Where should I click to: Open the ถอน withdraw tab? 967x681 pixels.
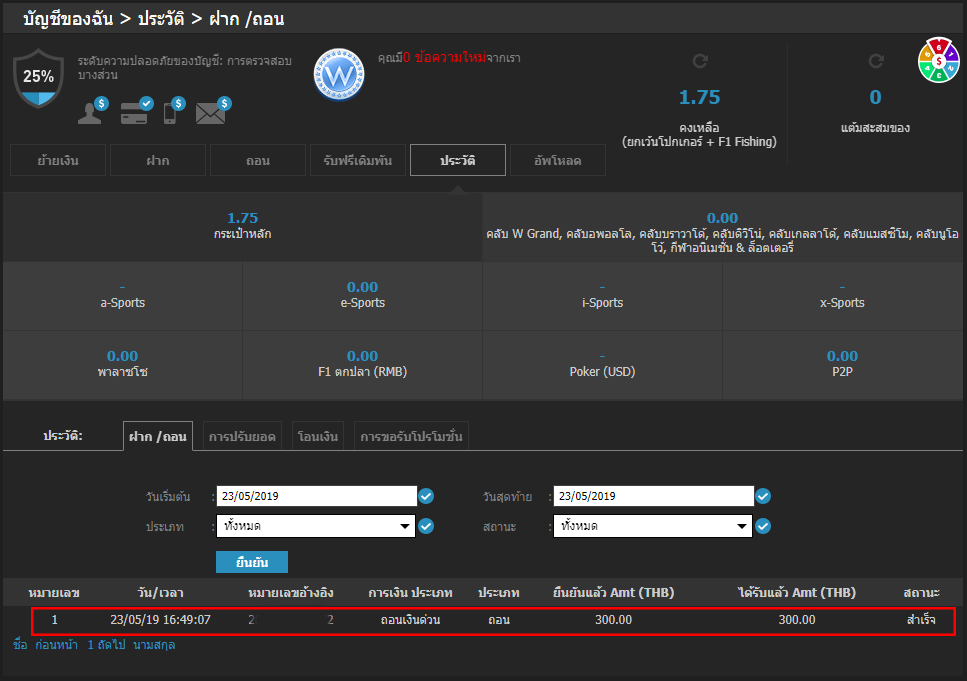coord(258,160)
